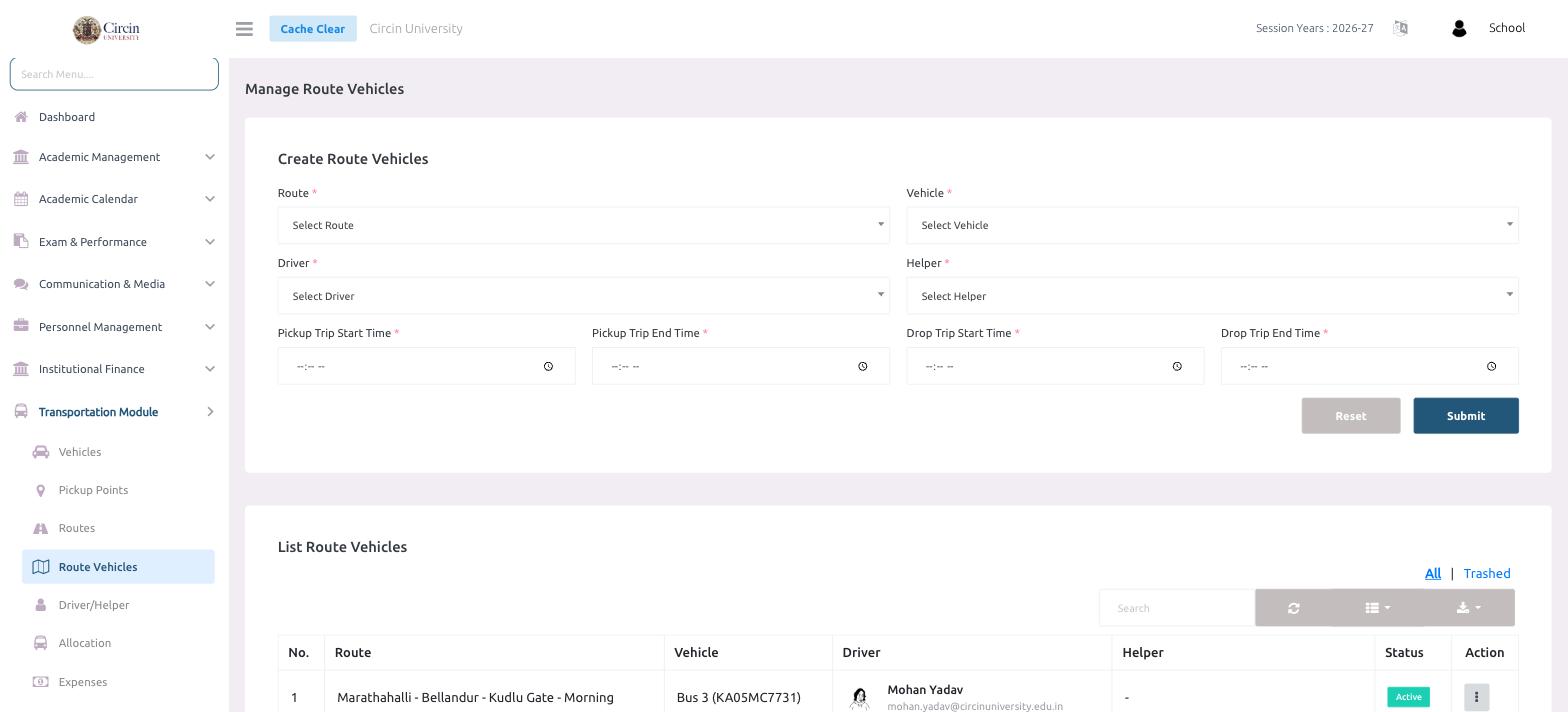Expand Institutional Finance chevron
The image size is (1568, 712).
[210, 369]
